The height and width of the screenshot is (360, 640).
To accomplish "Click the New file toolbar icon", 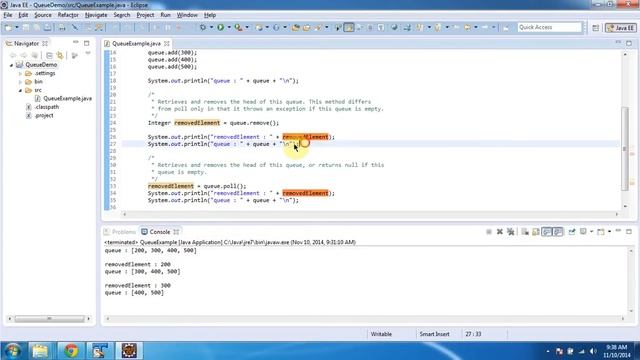I will [x=8, y=27].
